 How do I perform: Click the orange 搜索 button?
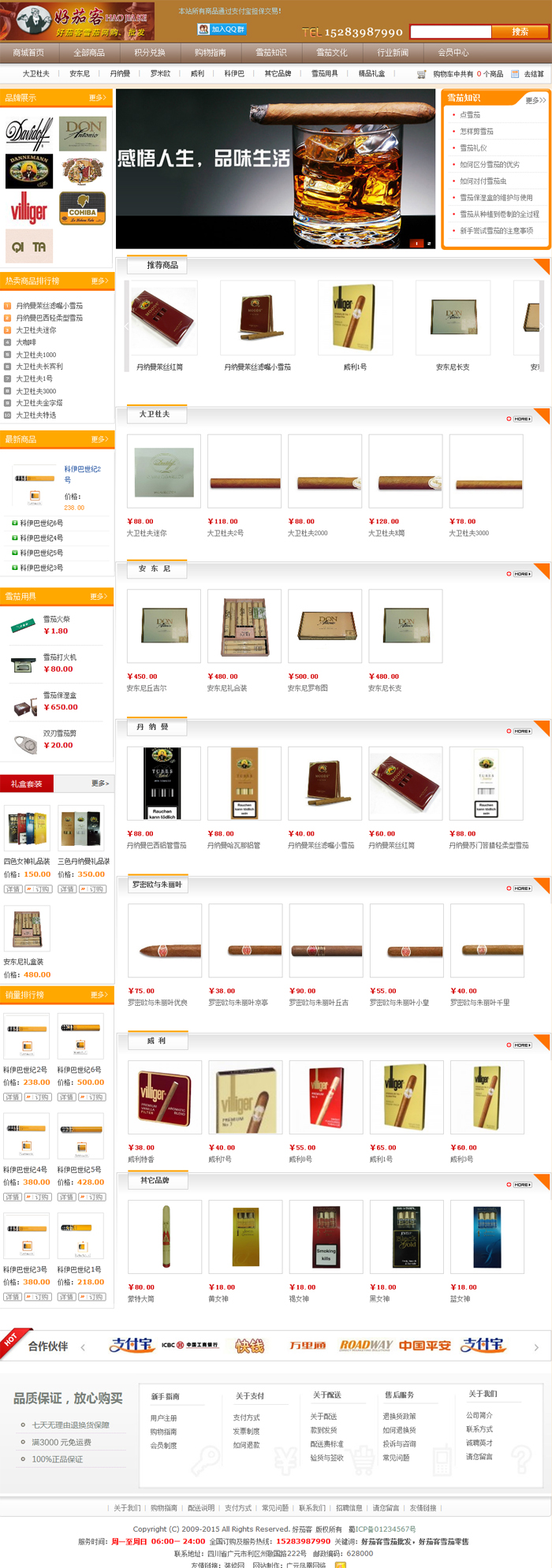(x=519, y=32)
